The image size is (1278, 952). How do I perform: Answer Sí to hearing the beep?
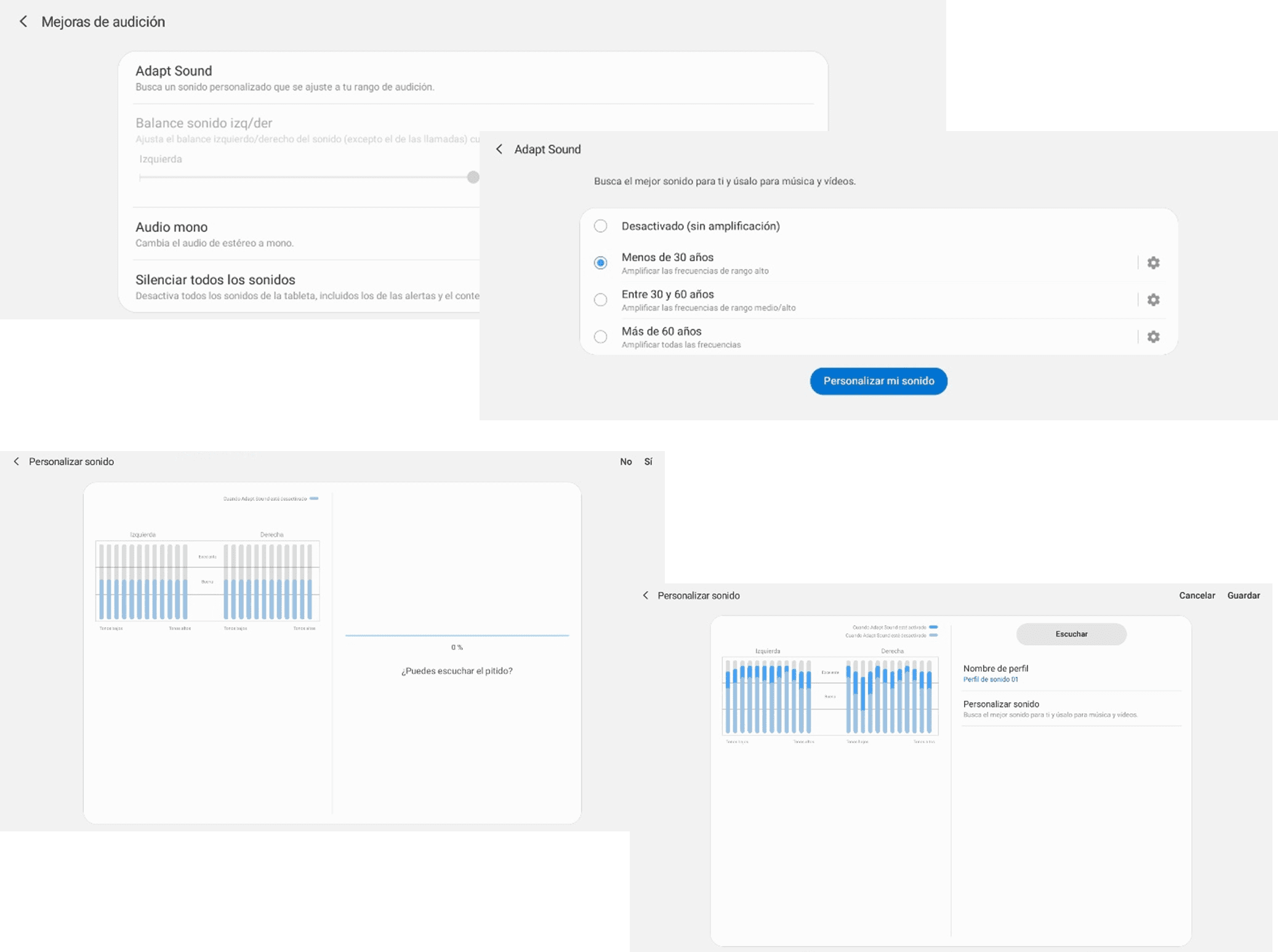click(648, 462)
